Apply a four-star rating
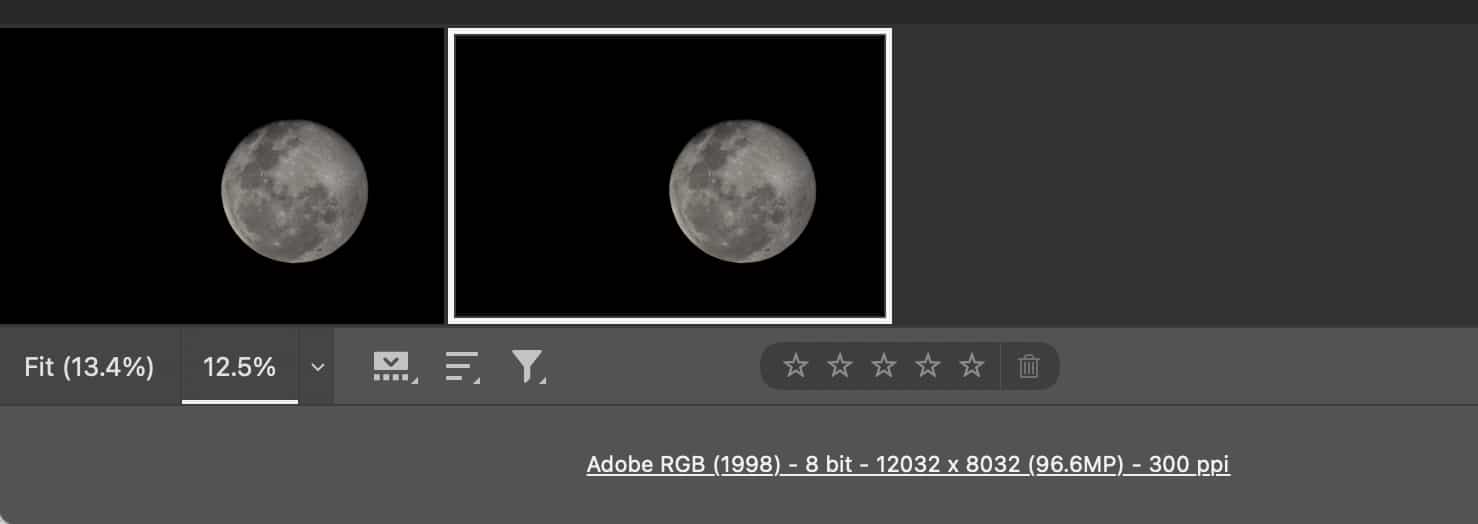The height and width of the screenshot is (524, 1478). click(928, 366)
